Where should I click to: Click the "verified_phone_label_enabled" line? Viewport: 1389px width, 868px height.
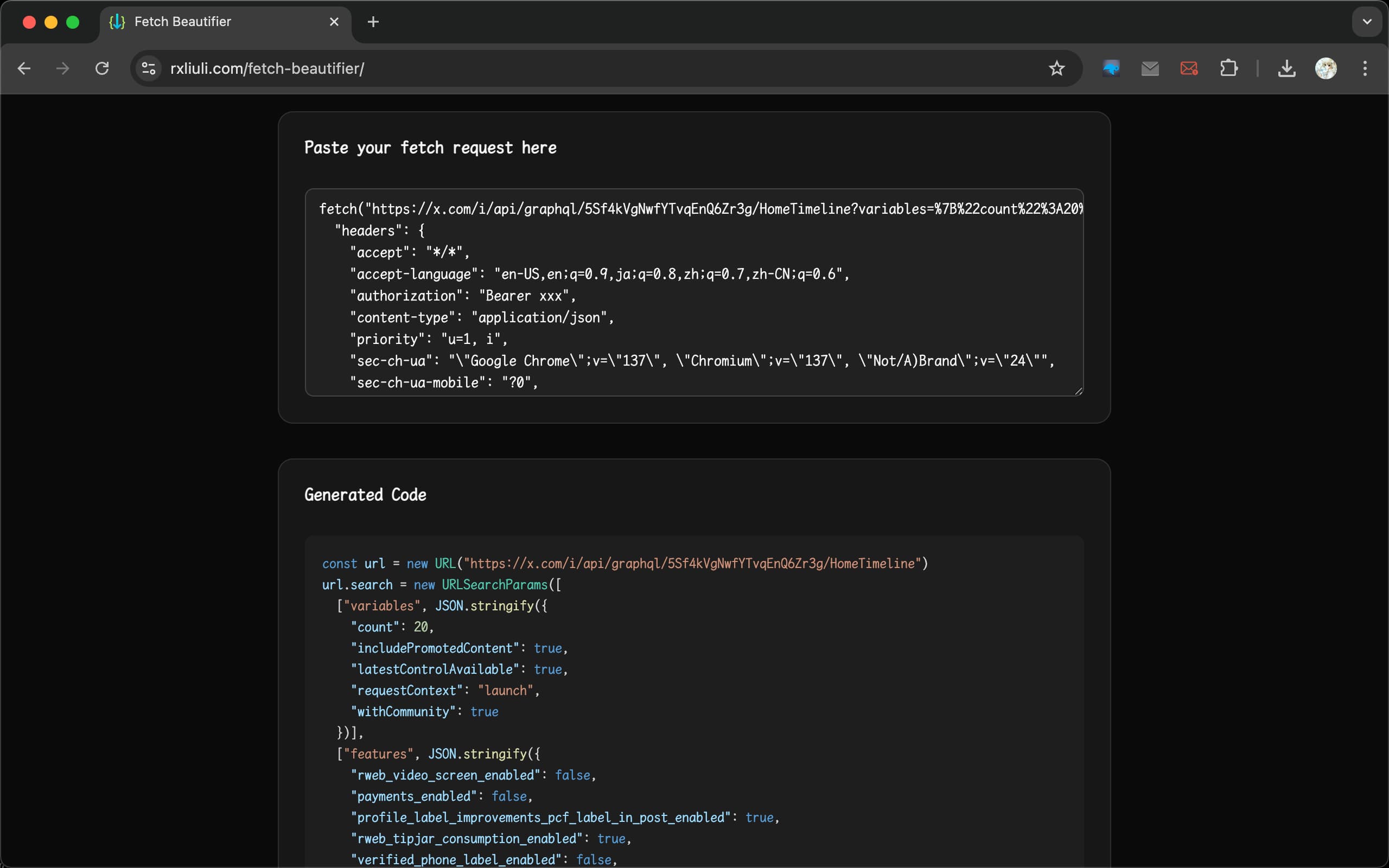click(x=484, y=859)
